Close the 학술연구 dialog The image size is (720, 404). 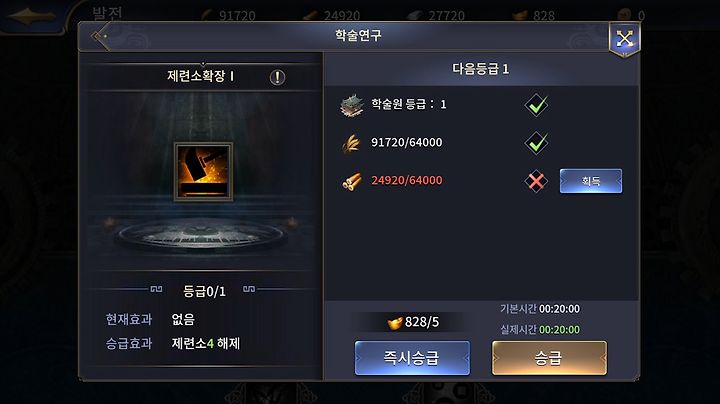(x=624, y=39)
